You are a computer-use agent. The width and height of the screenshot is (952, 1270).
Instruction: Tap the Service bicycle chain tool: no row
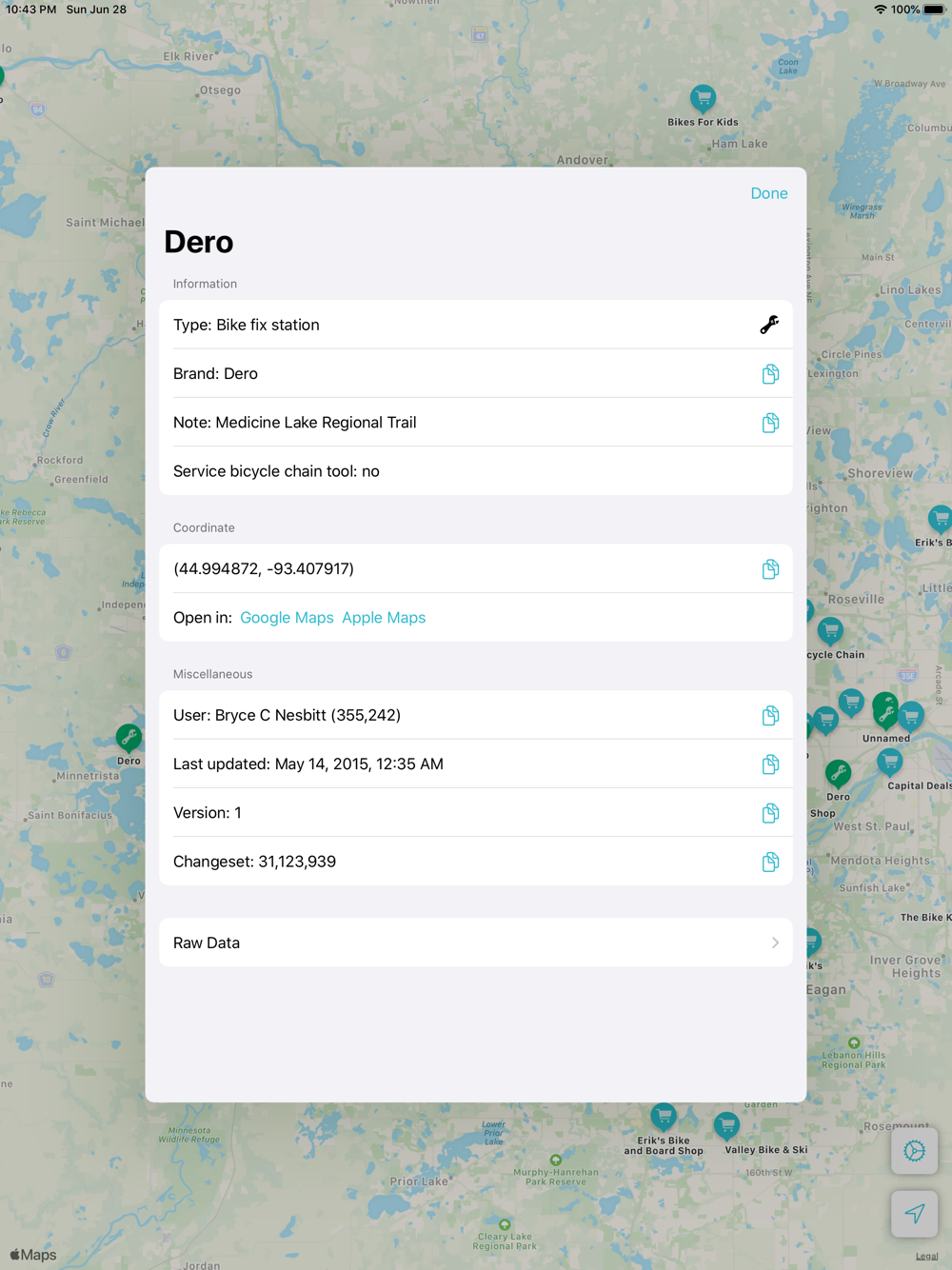[x=476, y=471]
